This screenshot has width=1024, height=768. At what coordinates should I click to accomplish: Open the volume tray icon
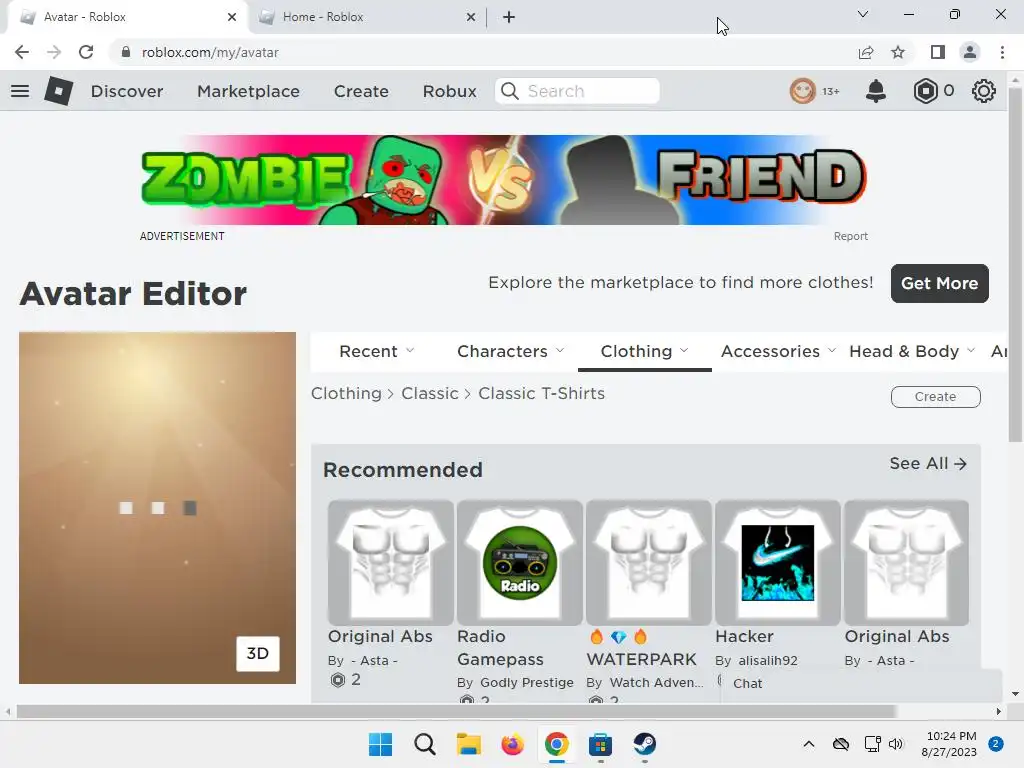[x=896, y=744]
